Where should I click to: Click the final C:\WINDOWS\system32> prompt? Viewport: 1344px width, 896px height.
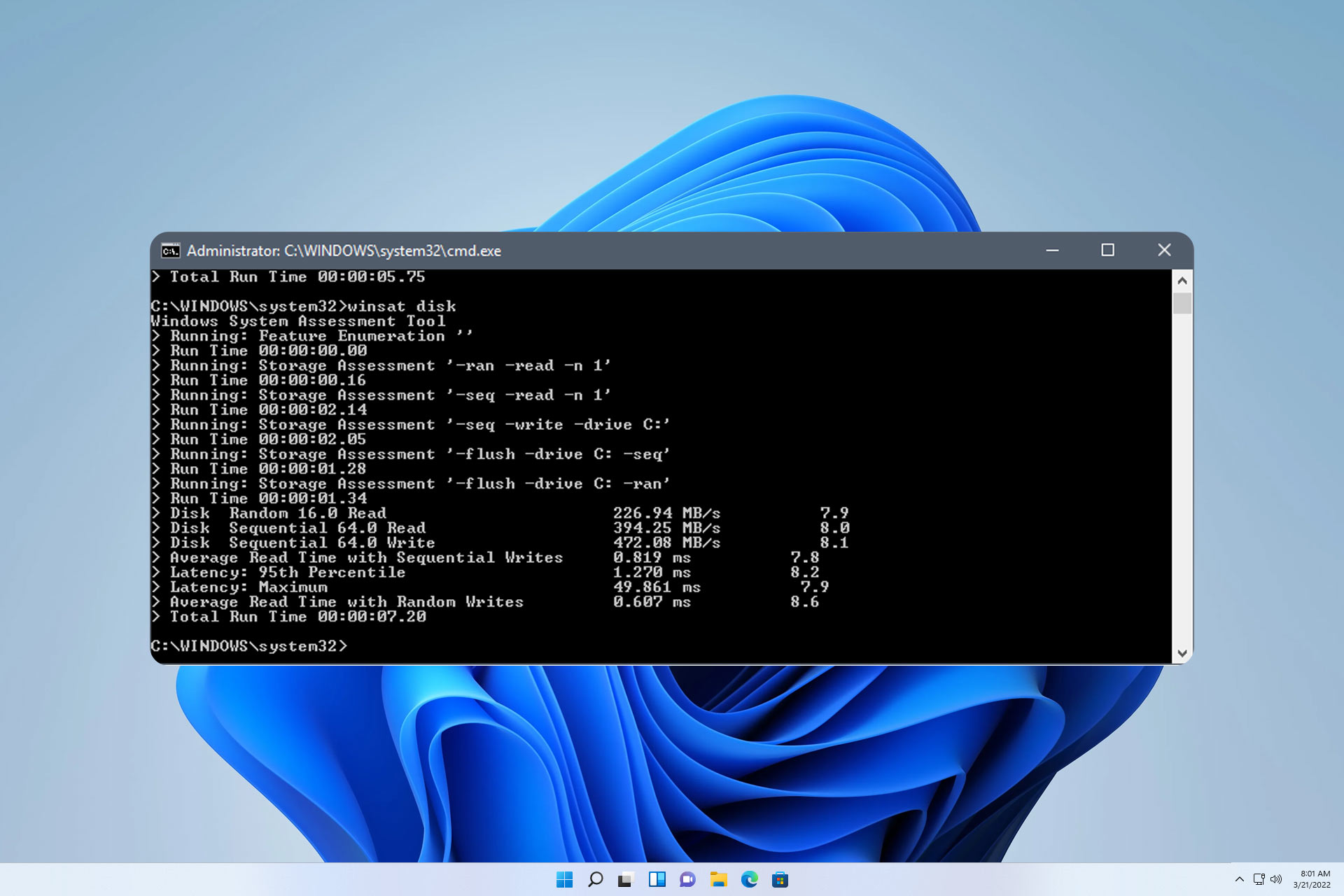(249, 646)
